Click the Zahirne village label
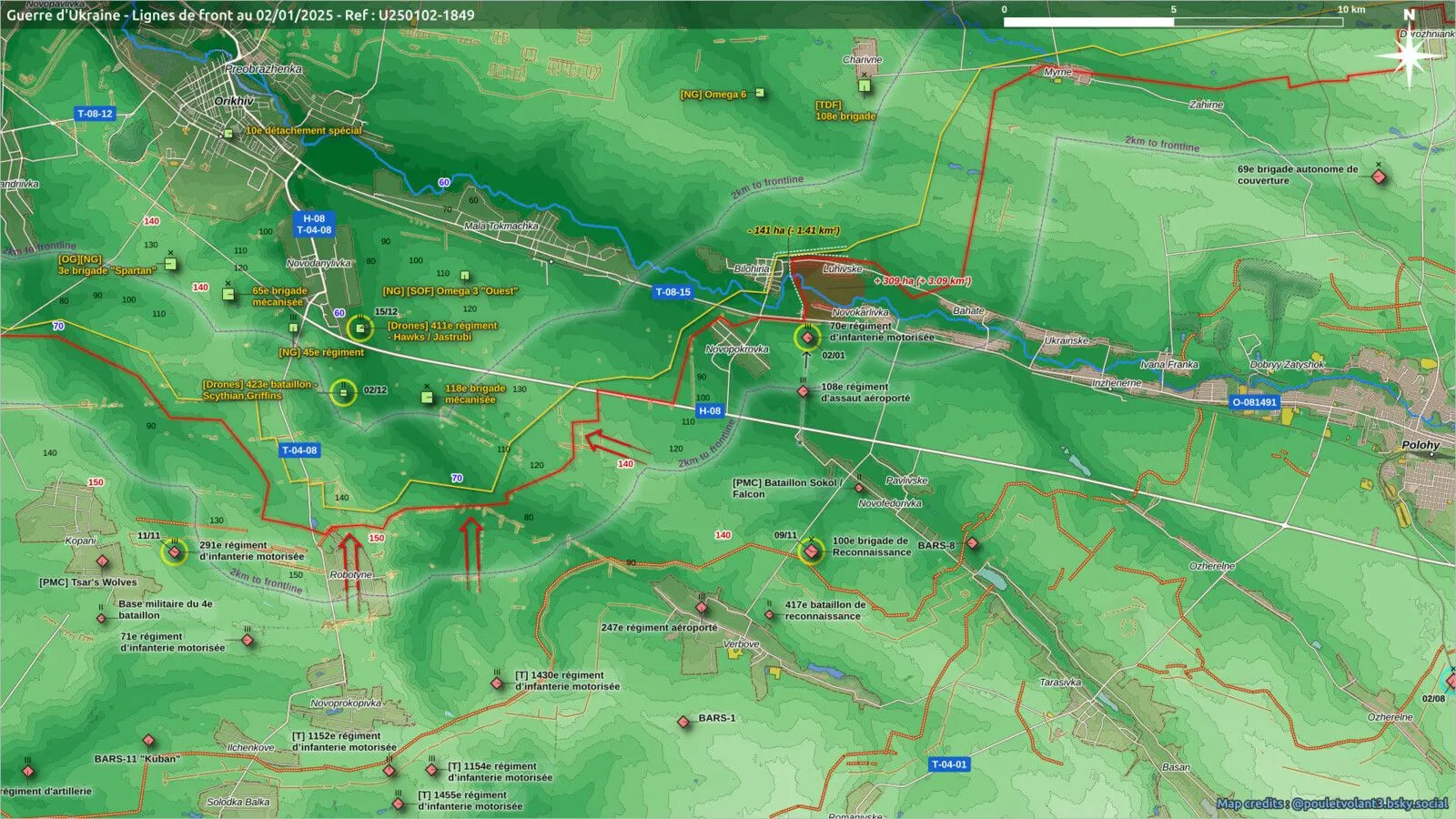Image resolution: width=1456 pixels, height=819 pixels. (1207, 106)
